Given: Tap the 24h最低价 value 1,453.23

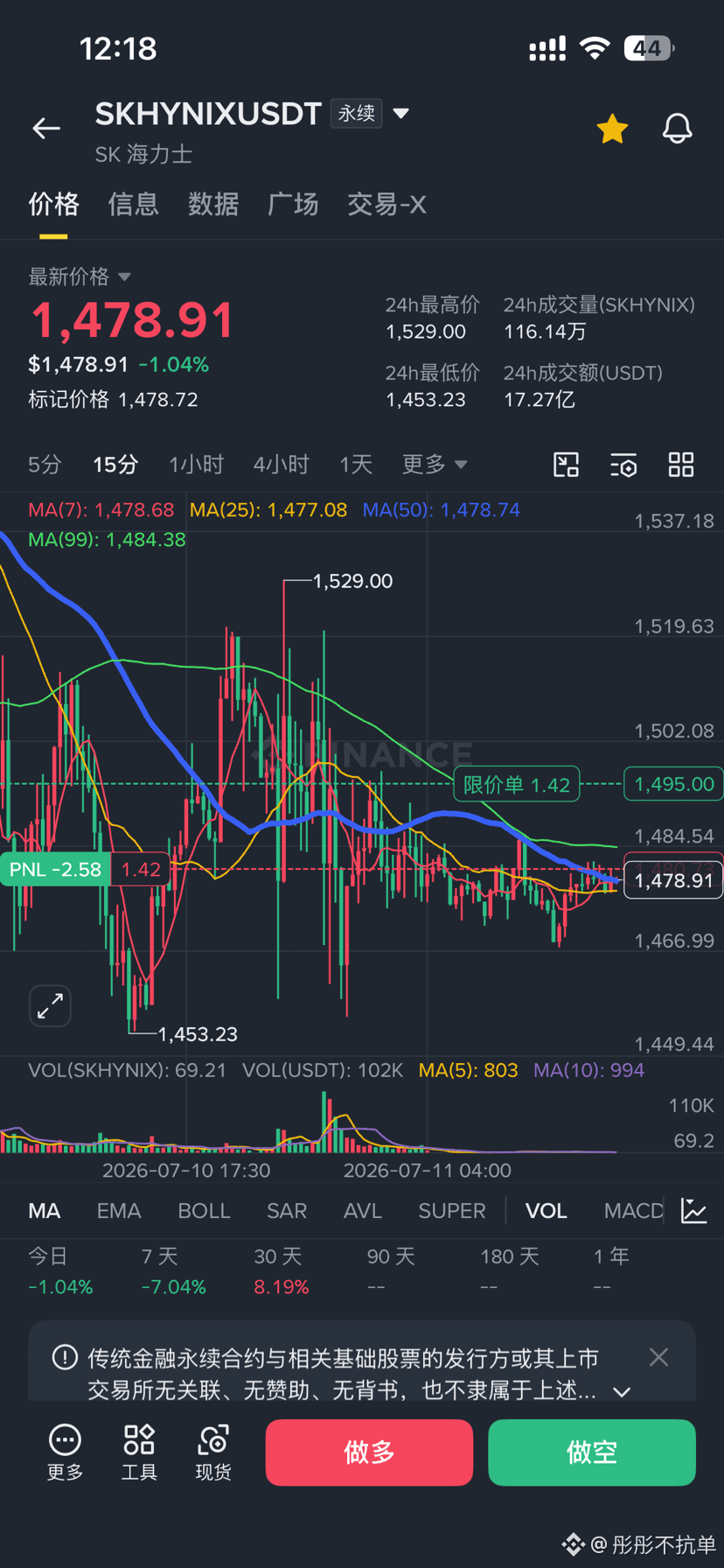Looking at the screenshot, I should click(x=426, y=400).
